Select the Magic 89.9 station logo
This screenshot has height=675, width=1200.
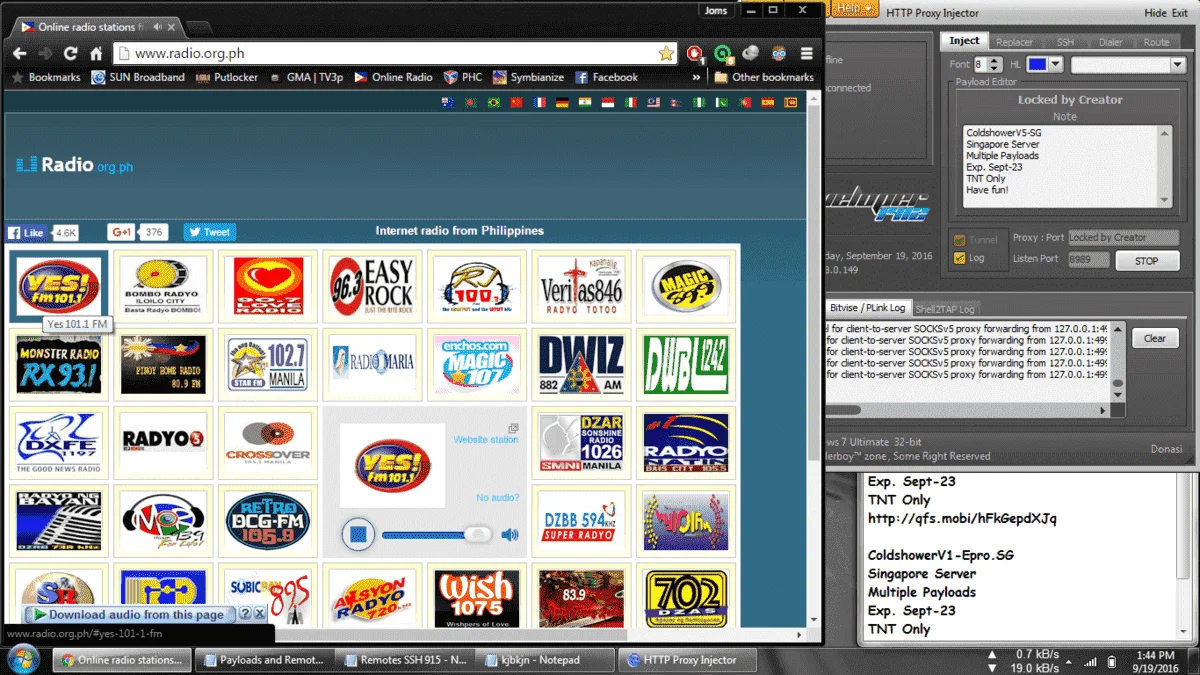[x=685, y=286]
